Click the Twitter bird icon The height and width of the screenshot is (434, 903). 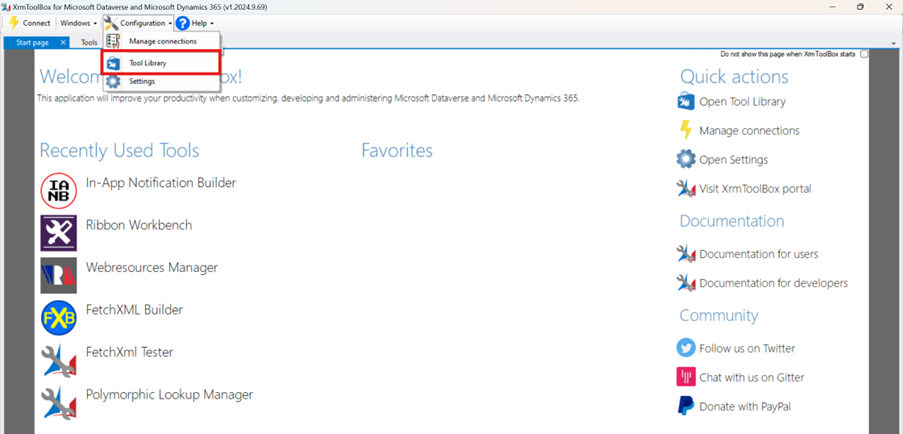(686, 348)
